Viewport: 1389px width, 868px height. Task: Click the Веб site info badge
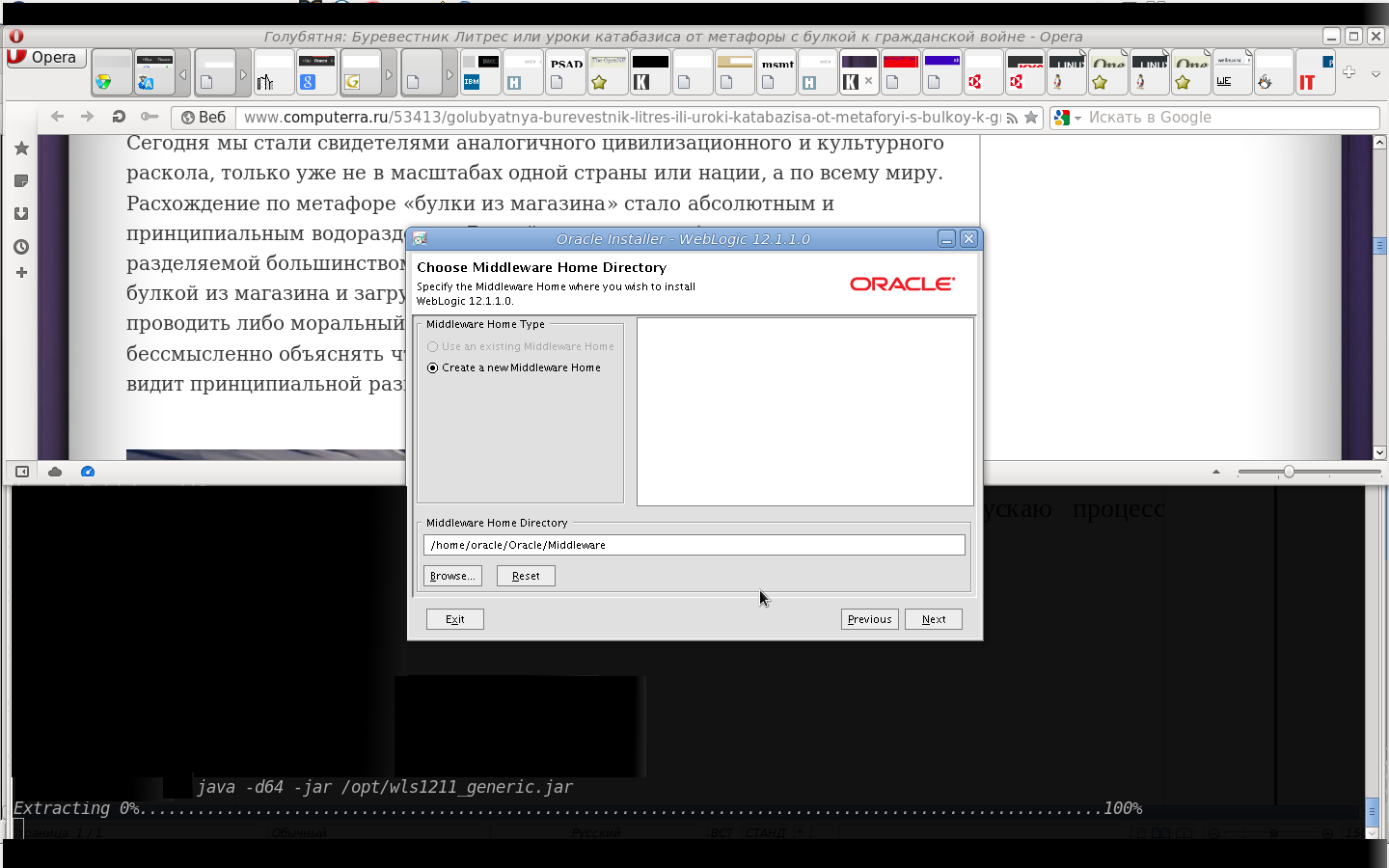[204, 118]
